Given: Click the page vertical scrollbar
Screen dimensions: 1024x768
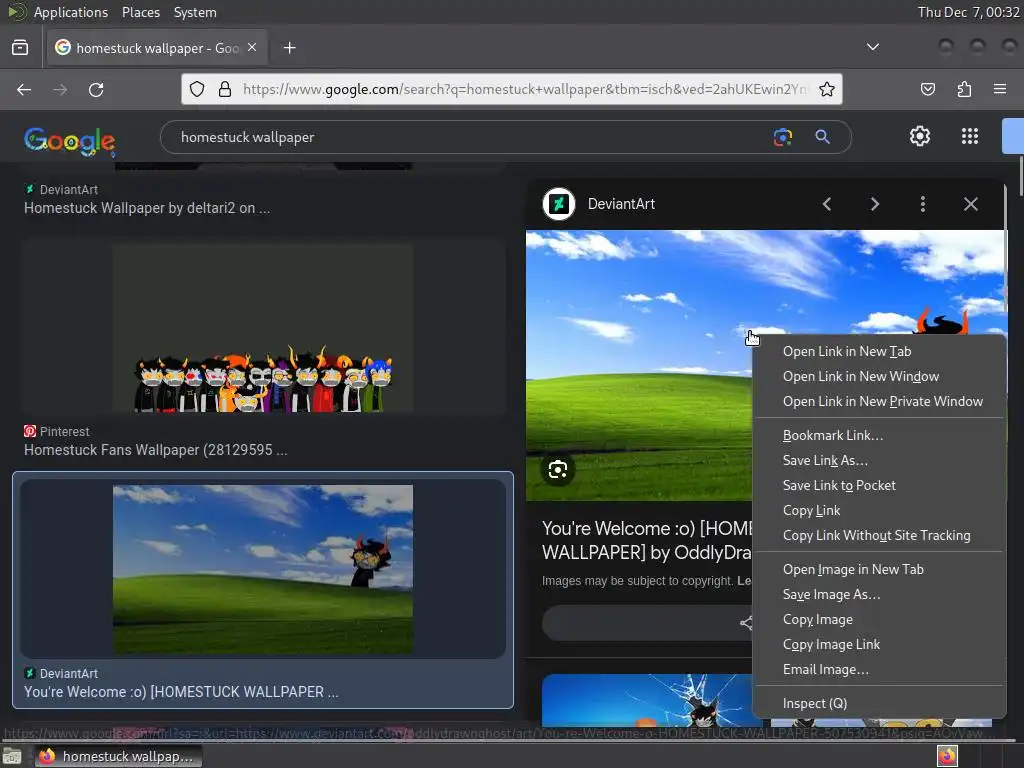Looking at the screenshot, I should coord(1019,174).
